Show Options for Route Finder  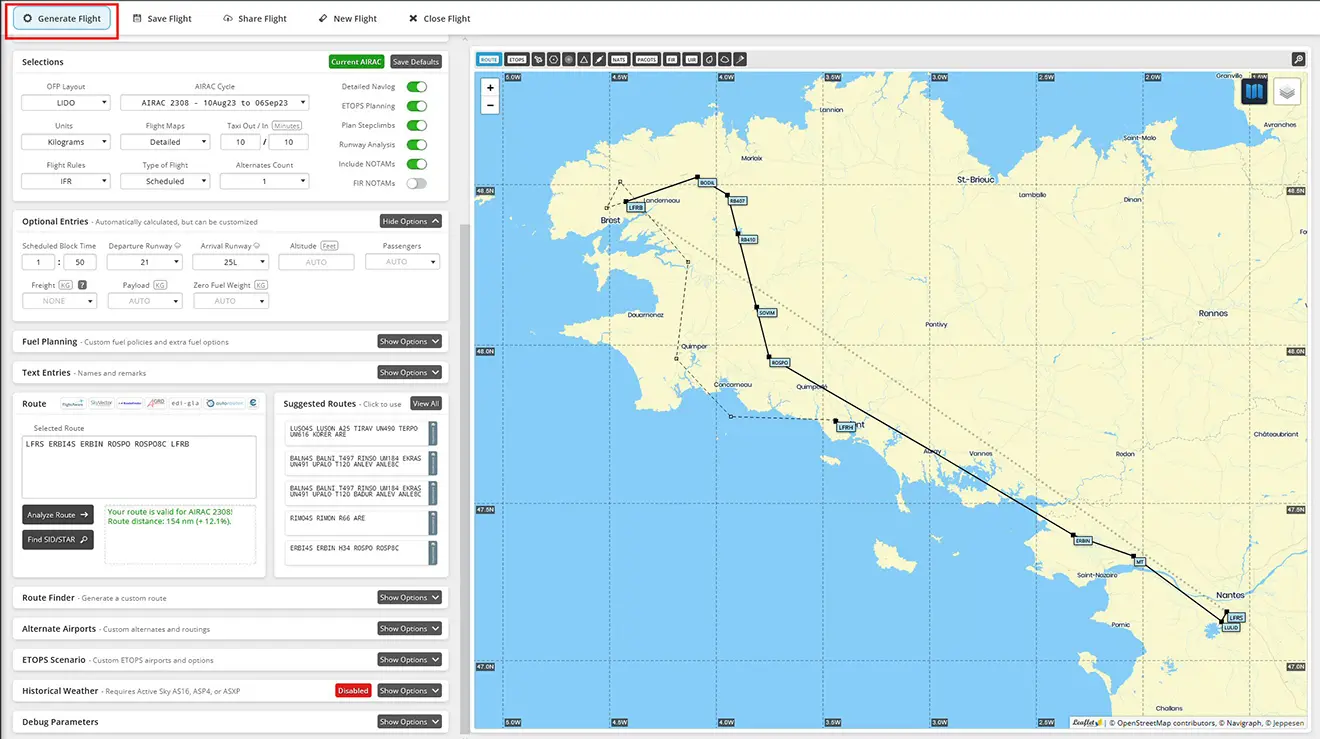[x=409, y=597]
